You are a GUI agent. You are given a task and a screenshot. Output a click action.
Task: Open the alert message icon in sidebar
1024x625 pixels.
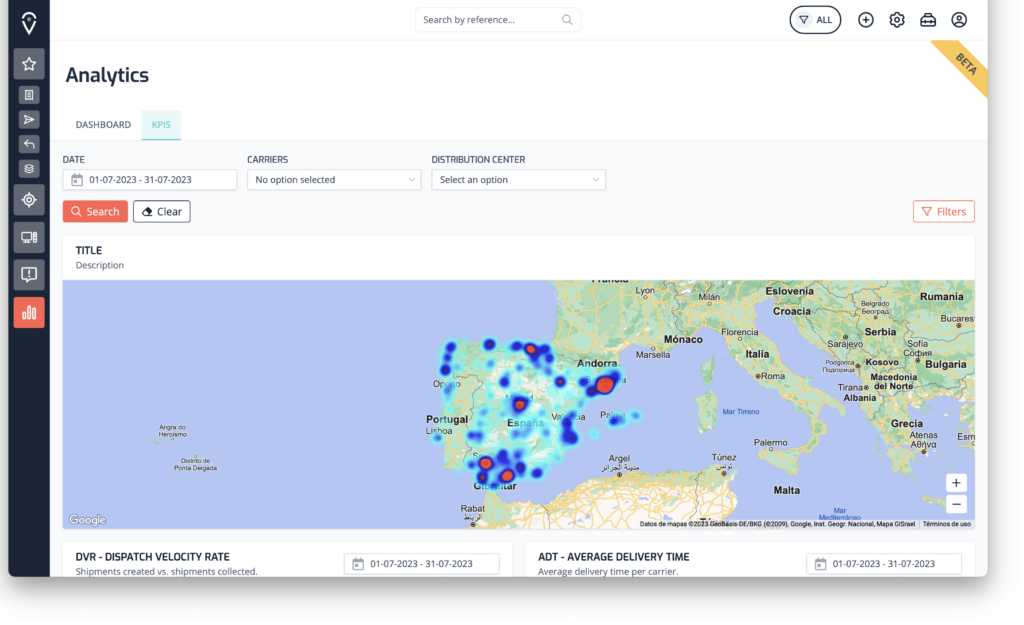pos(29,274)
